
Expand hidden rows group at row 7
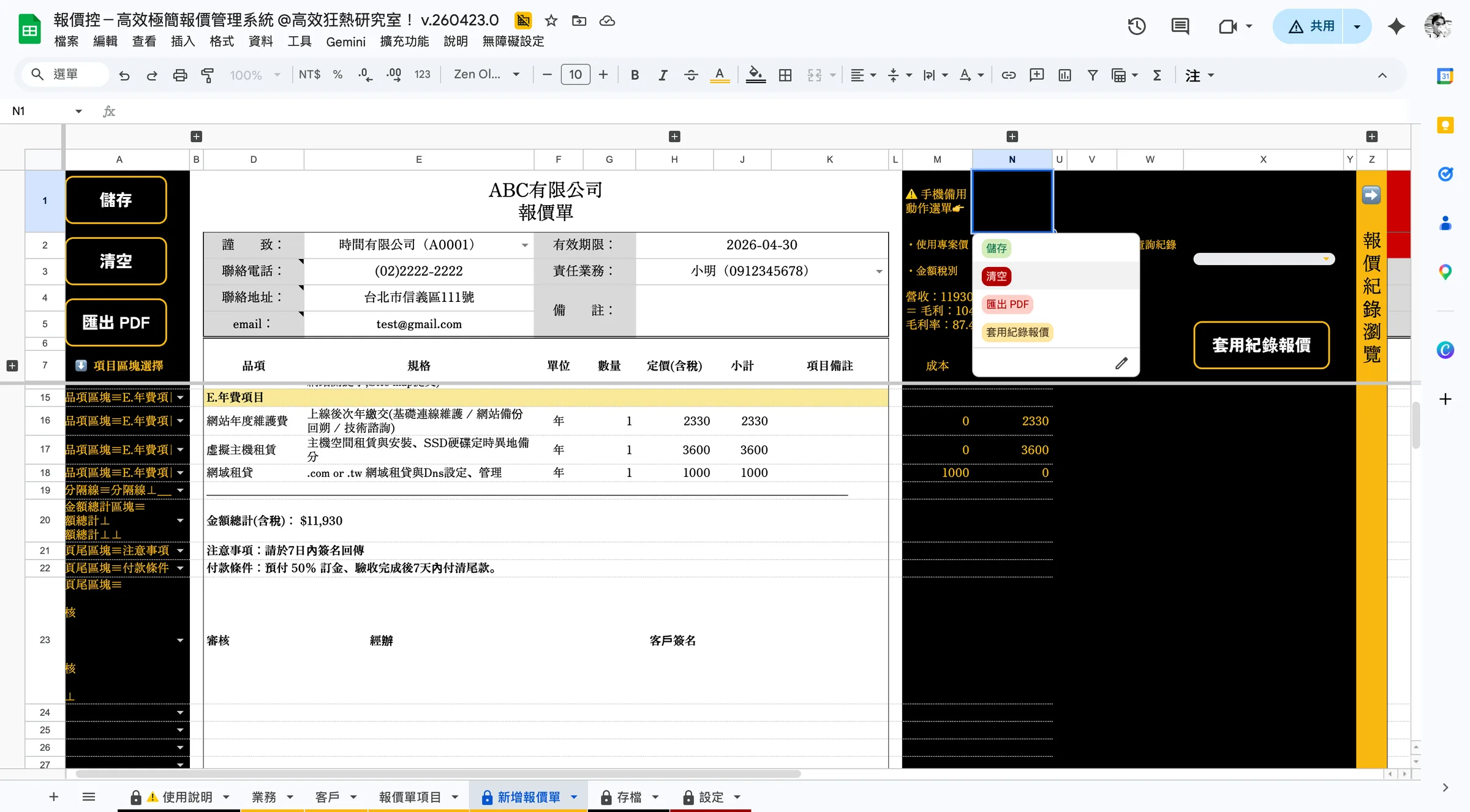coord(12,366)
